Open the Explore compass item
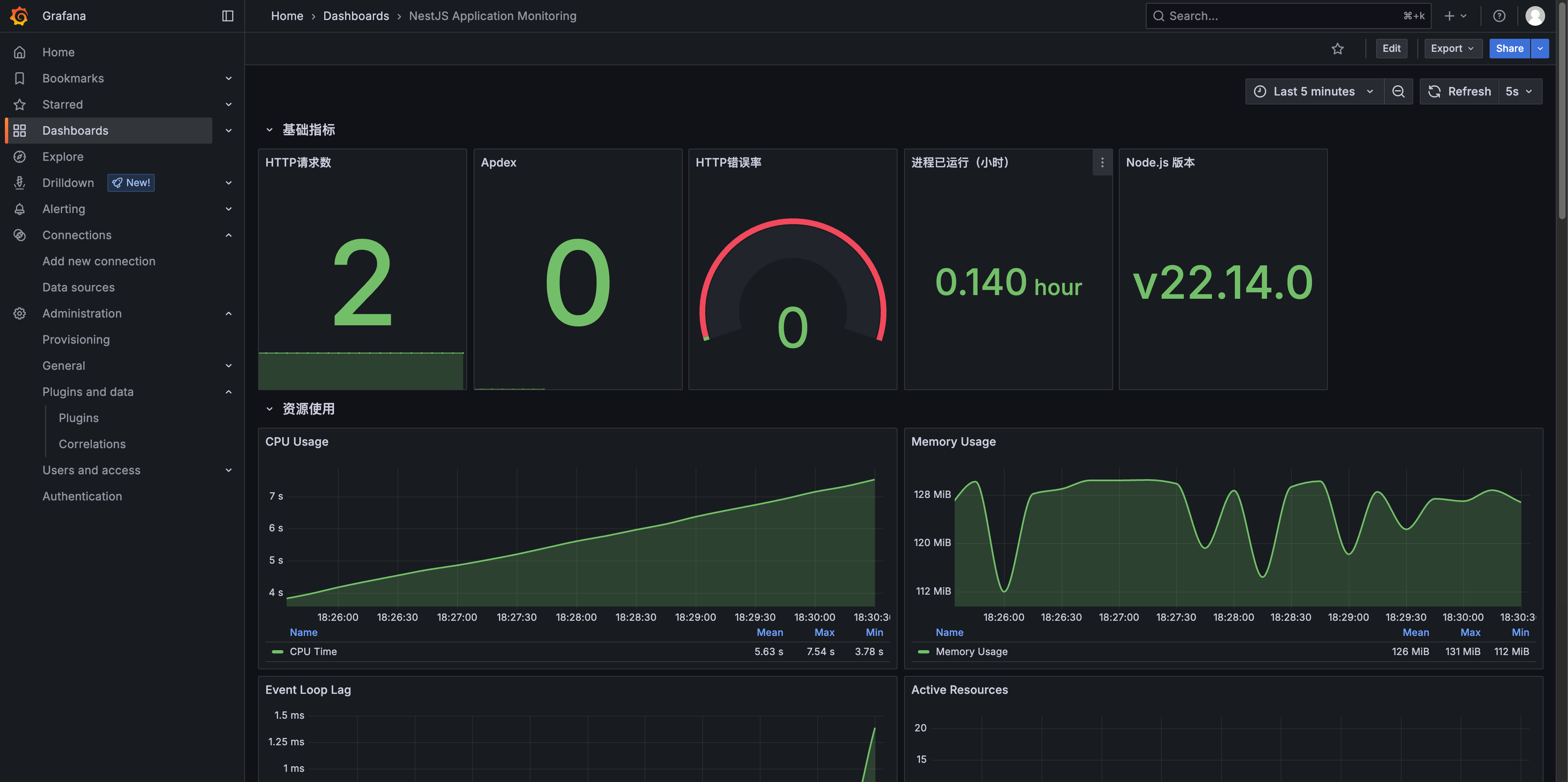The height and width of the screenshot is (782, 1568). pyautogui.click(x=63, y=156)
